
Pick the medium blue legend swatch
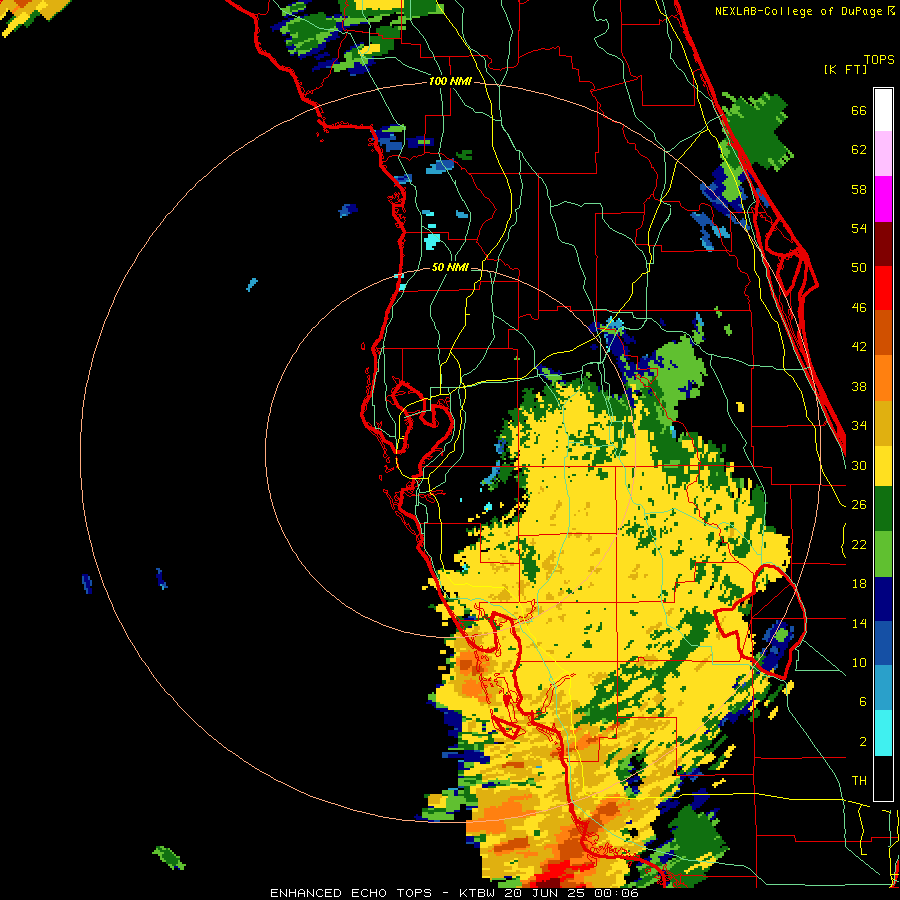pyautogui.click(x=883, y=643)
